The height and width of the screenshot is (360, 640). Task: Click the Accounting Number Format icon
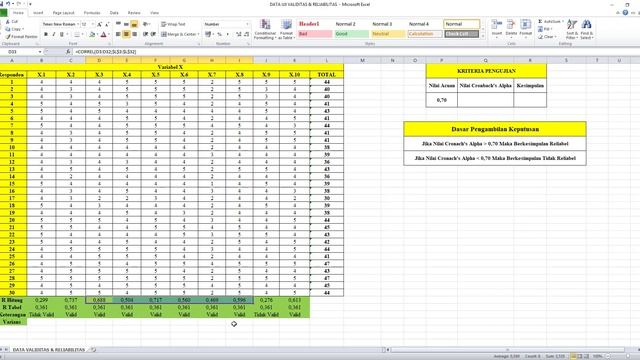click(208, 34)
